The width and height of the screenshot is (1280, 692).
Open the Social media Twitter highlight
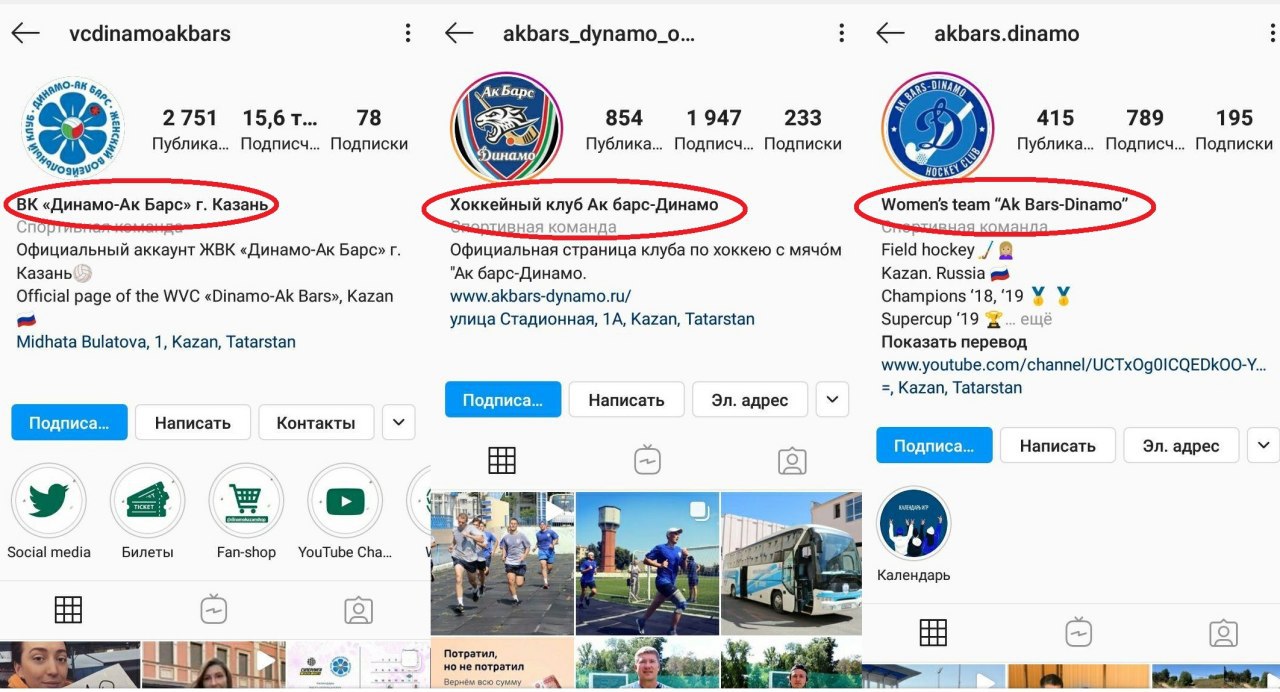pos(49,501)
